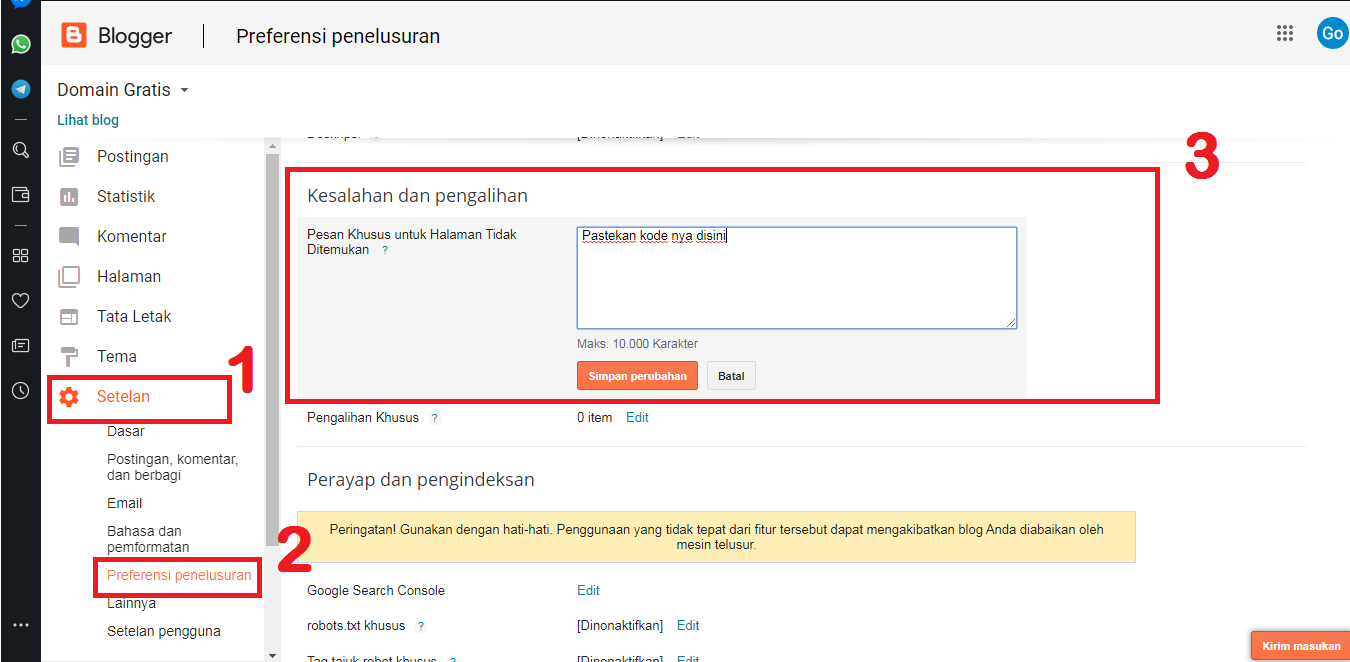This screenshot has width=1350, height=662.
Task: Go to the Tata Letak section
Action: pos(134,317)
